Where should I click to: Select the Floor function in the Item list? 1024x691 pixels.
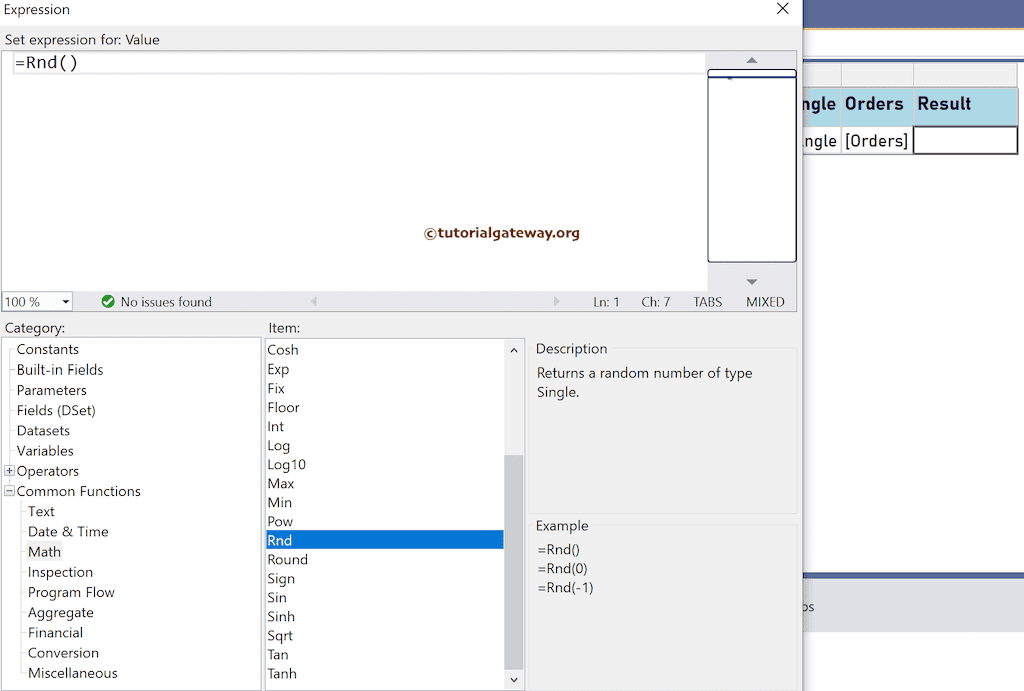point(283,407)
